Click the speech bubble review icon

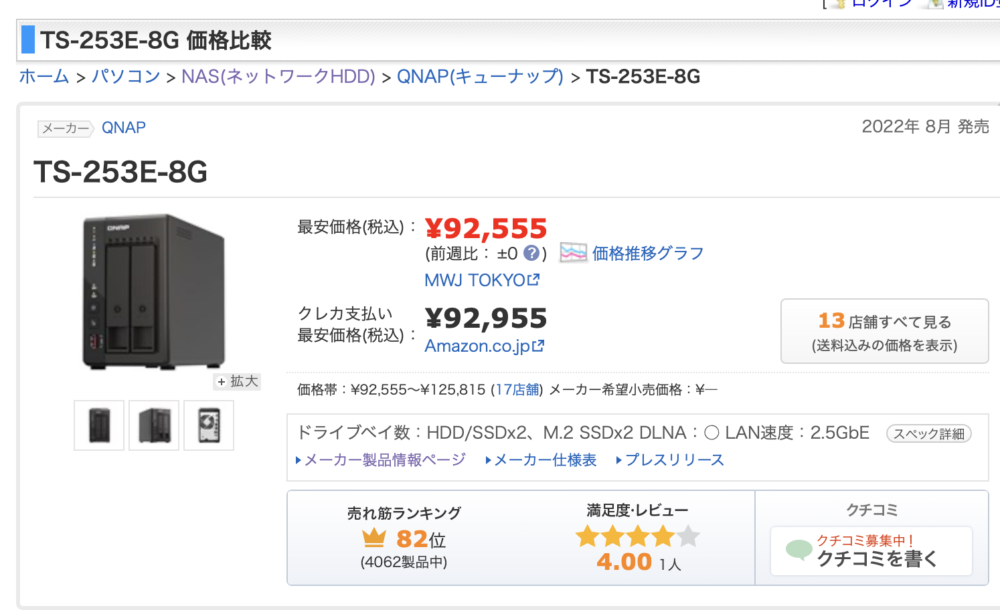click(x=799, y=550)
